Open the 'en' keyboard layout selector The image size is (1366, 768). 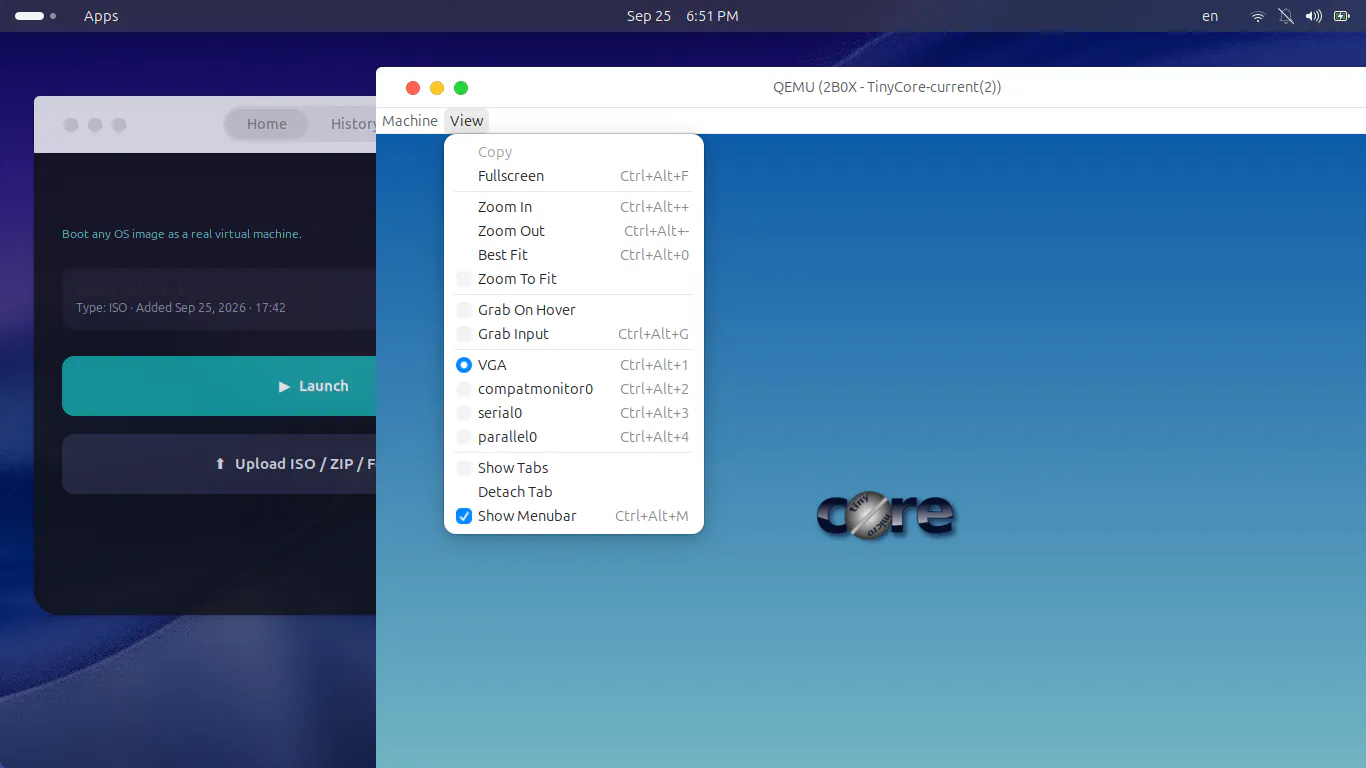pos(1210,16)
